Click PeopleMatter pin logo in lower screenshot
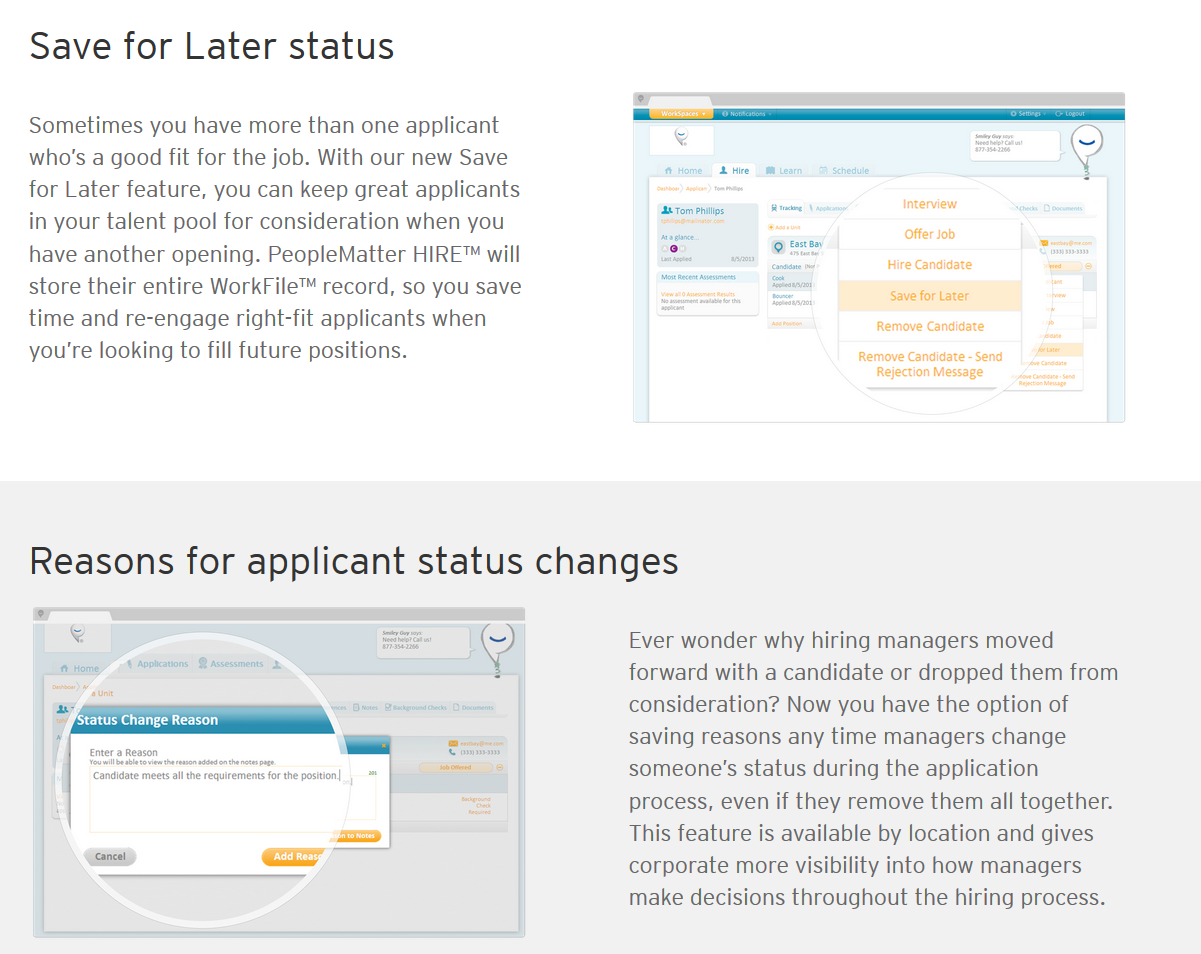Viewport: 1201px width, 954px height. pos(77,632)
